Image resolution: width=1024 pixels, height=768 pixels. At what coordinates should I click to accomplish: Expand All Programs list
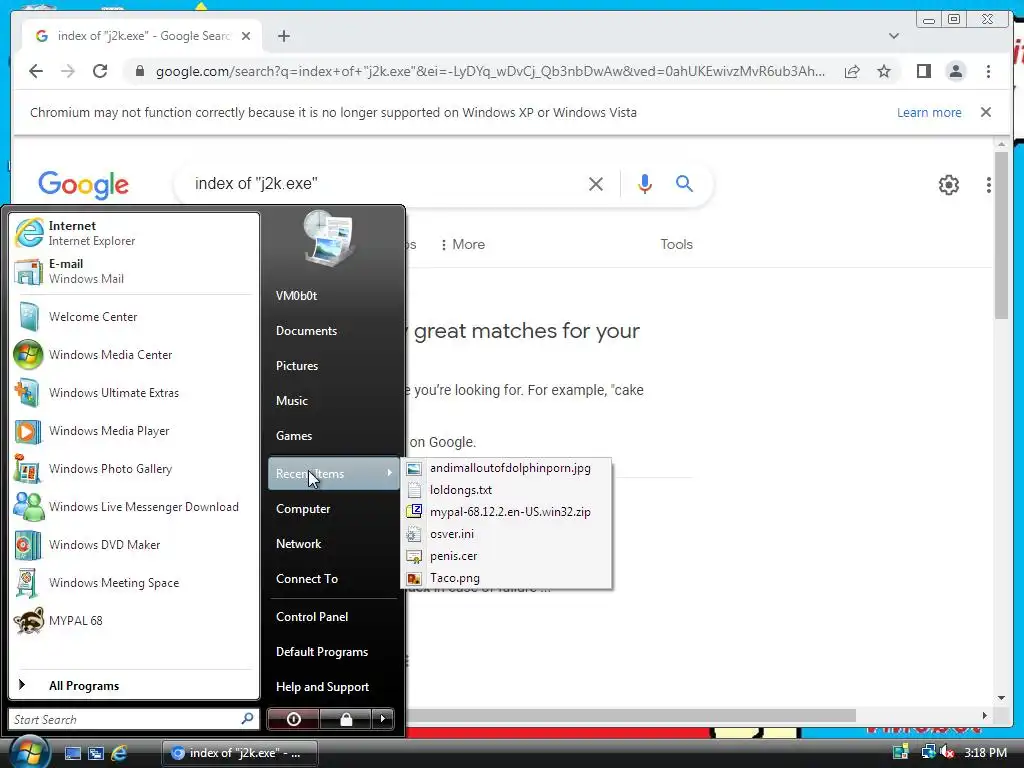[x=134, y=686]
